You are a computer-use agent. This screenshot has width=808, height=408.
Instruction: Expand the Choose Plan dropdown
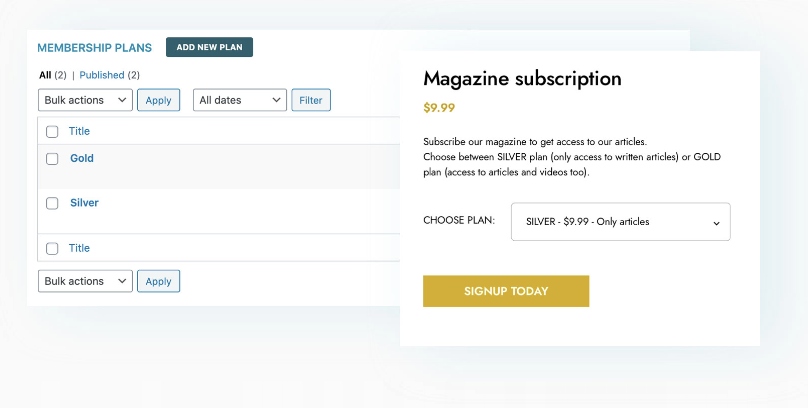(619, 222)
